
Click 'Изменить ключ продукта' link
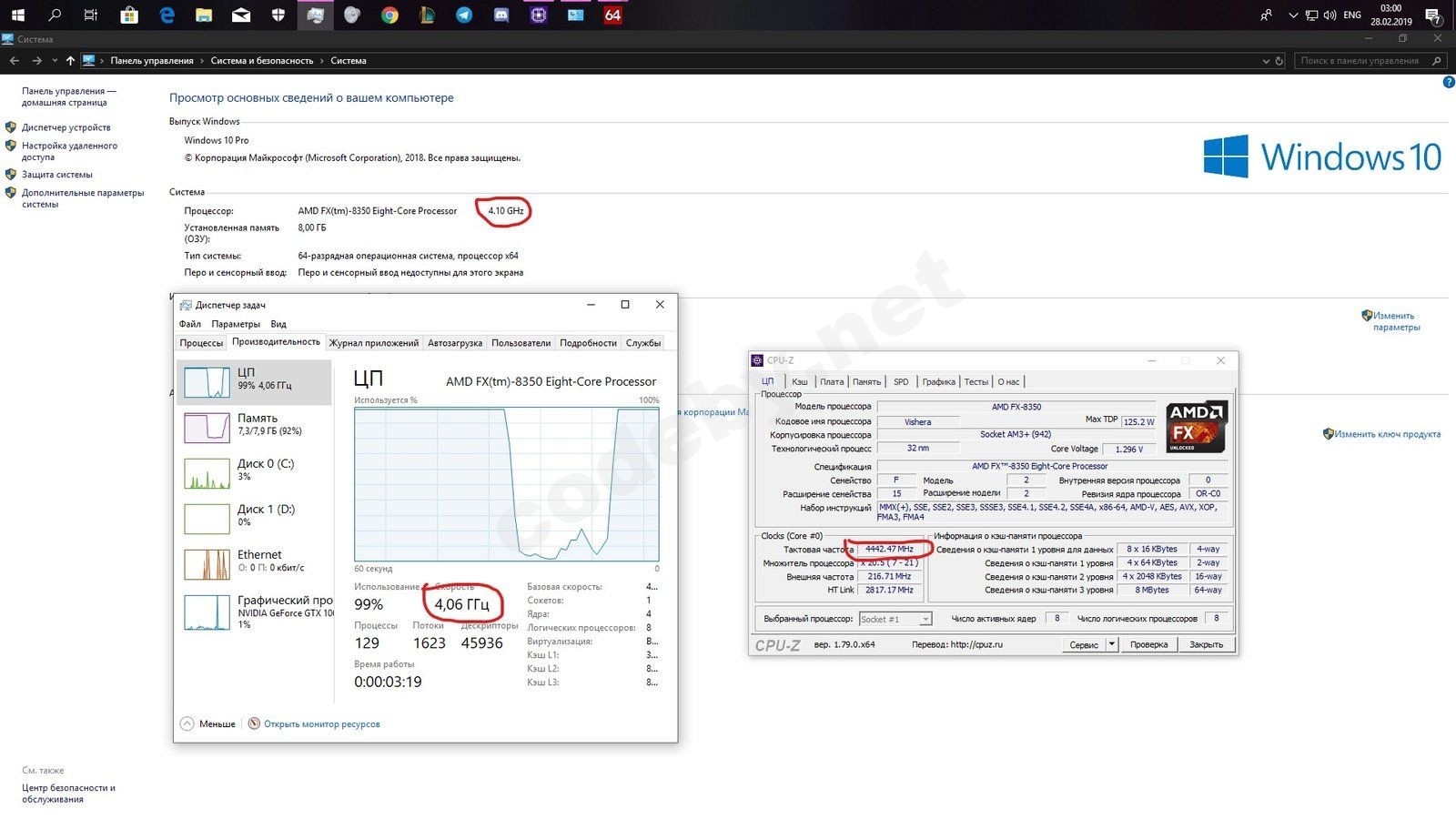tap(1388, 434)
